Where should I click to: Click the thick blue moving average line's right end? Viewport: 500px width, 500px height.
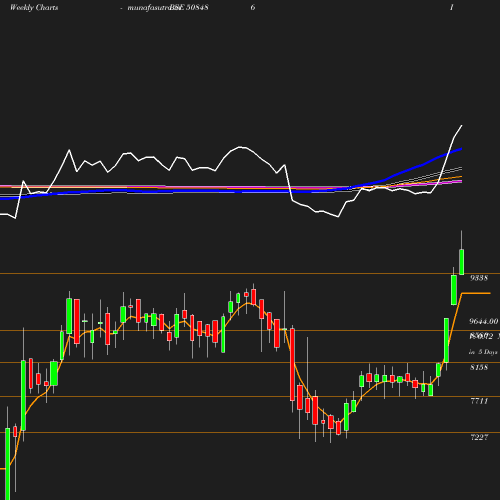(461, 149)
